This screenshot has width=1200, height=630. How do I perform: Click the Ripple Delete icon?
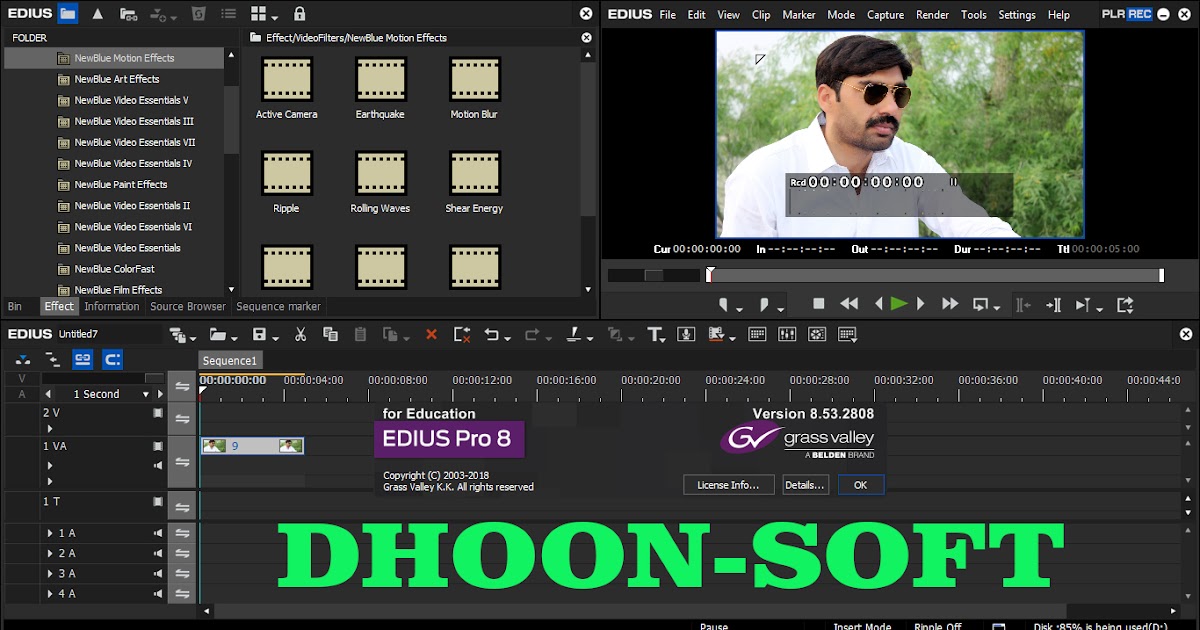[x=462, y=334]
